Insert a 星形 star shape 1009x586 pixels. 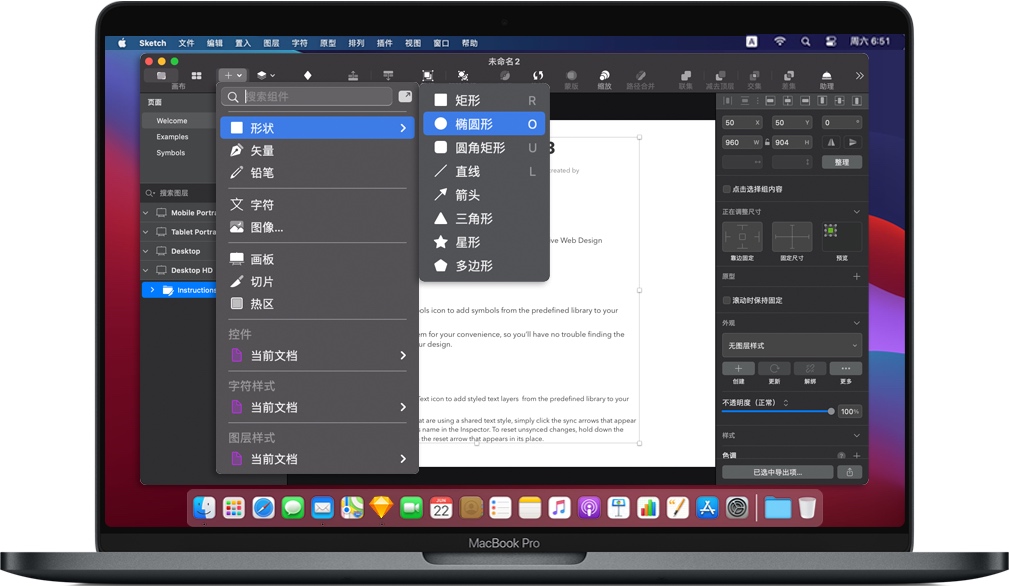tap(484, 243)
